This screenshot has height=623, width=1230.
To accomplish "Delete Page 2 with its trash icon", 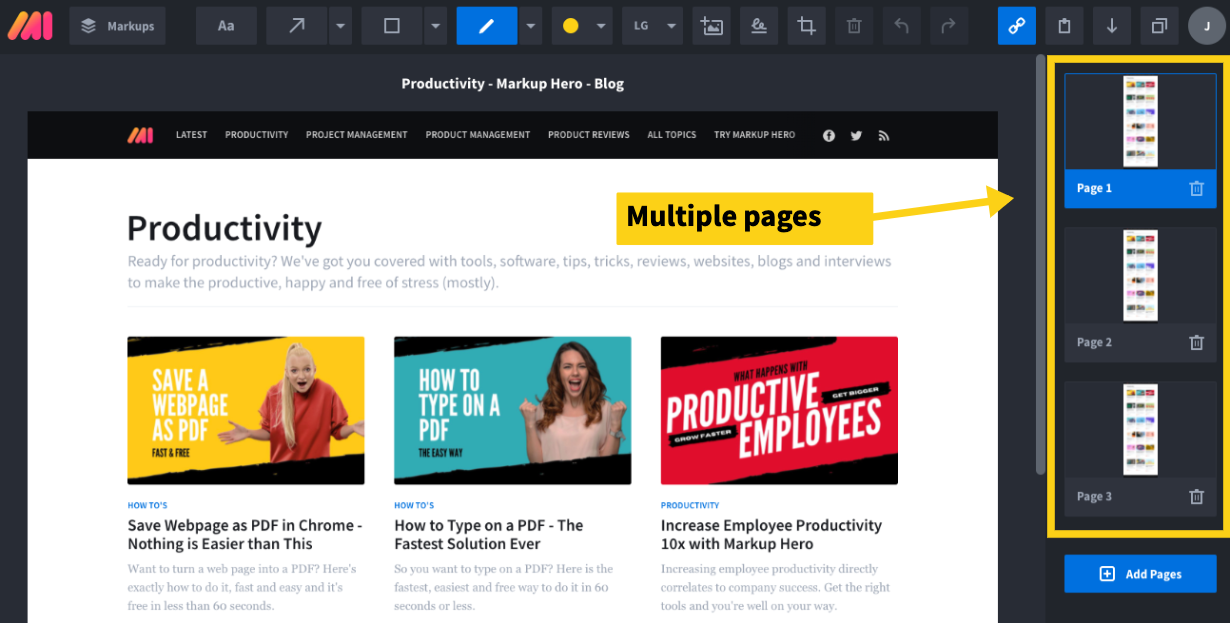I will click(1196, 342).
